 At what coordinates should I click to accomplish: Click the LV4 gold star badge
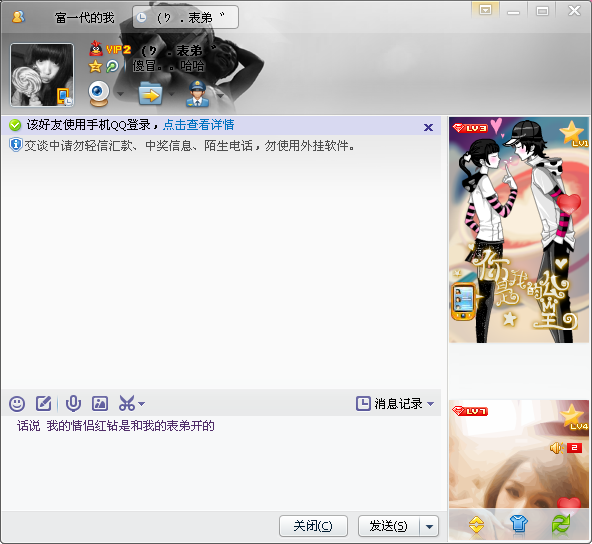(x=574, y=417)
